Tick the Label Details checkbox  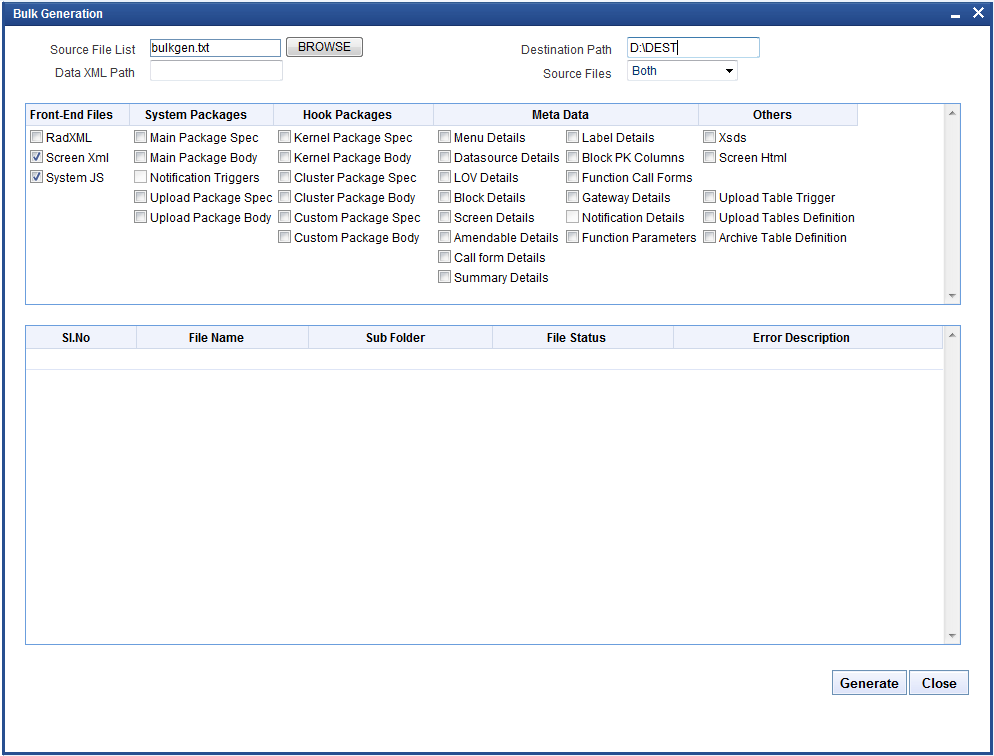572,137
